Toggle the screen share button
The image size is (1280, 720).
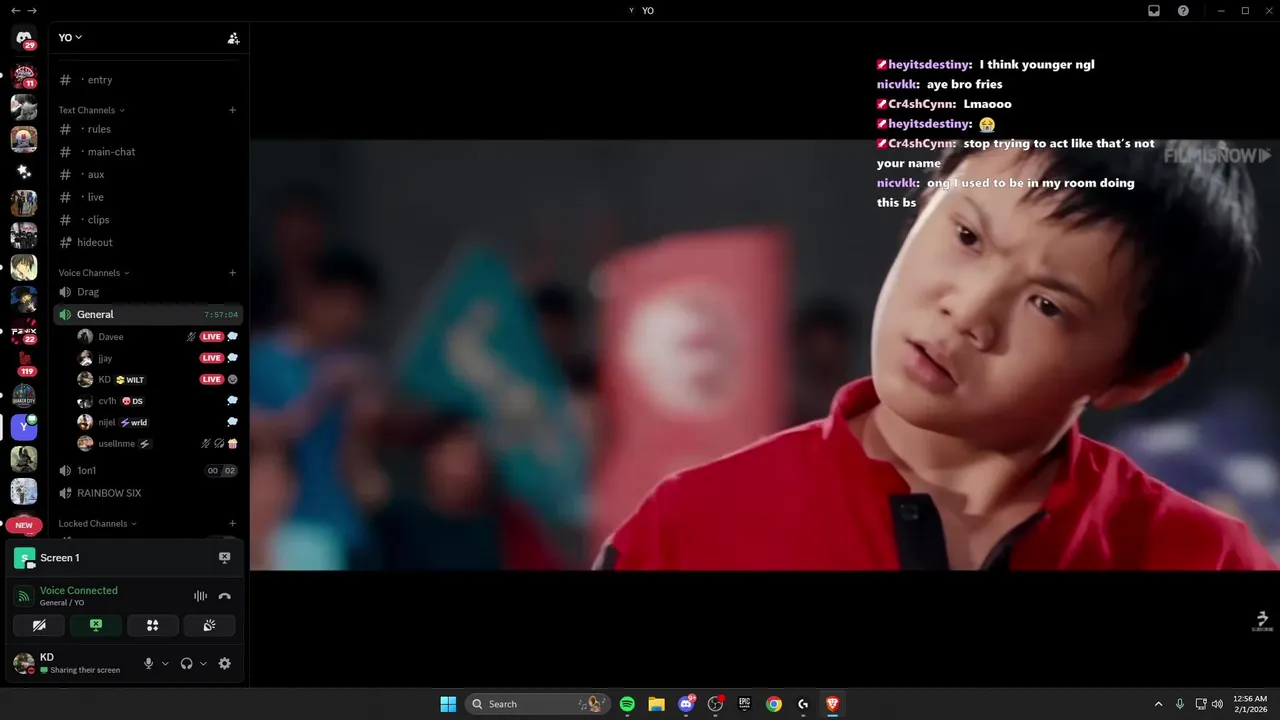point(96,625)
